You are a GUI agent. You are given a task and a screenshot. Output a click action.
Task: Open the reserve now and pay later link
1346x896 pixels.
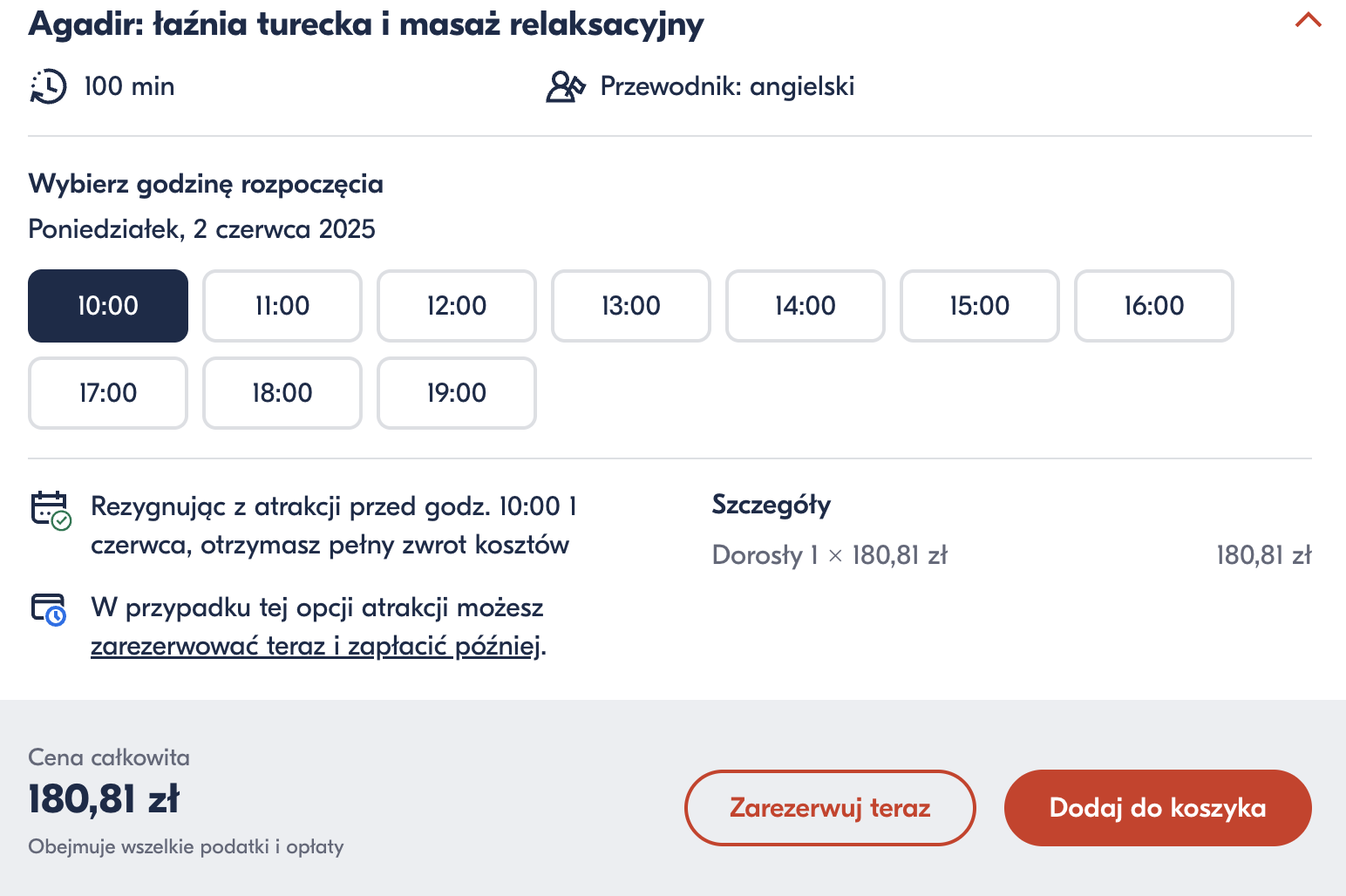tap(316, 646)
